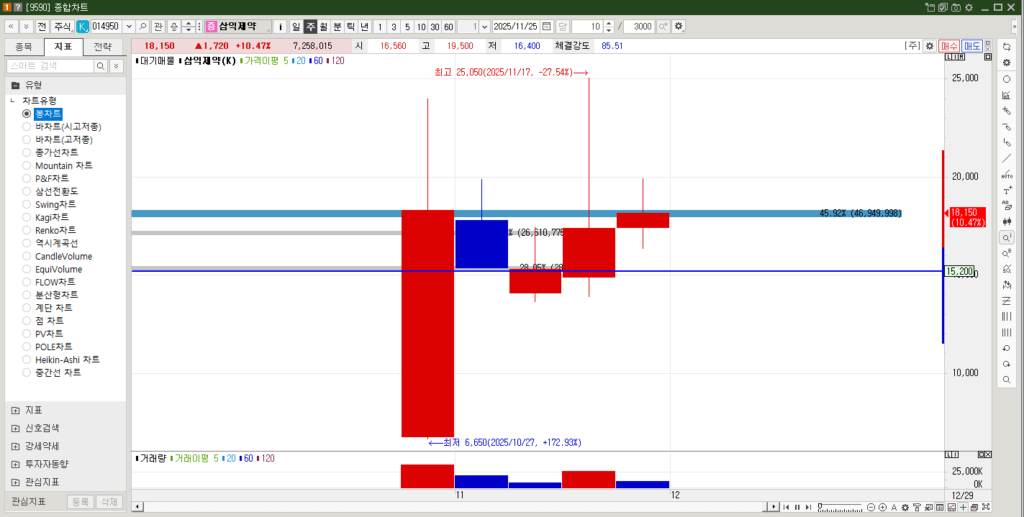Switch to the 종목 tab
The image size is (1024, 517).
pos(23,47)
